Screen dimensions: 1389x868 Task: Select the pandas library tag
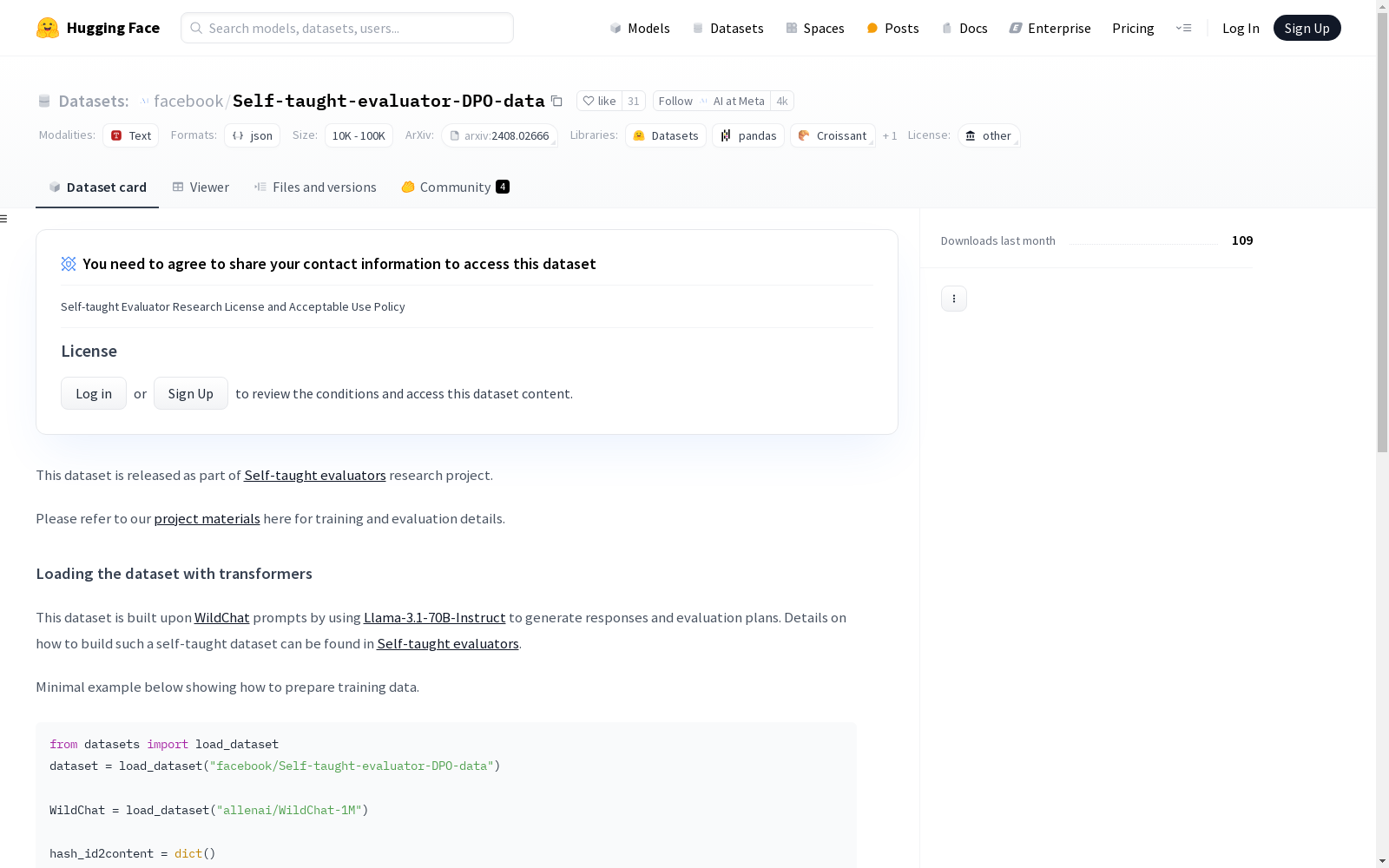(x=748, y=135)
